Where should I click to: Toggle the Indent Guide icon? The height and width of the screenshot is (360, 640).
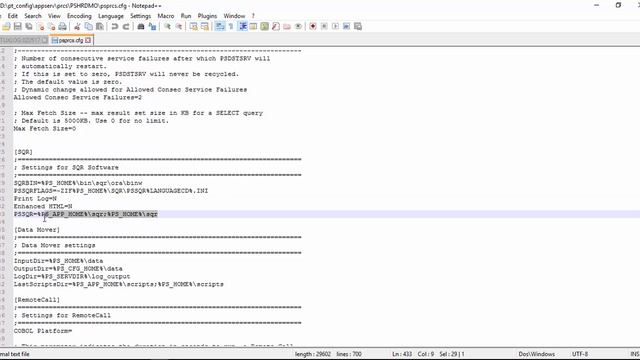243,27
